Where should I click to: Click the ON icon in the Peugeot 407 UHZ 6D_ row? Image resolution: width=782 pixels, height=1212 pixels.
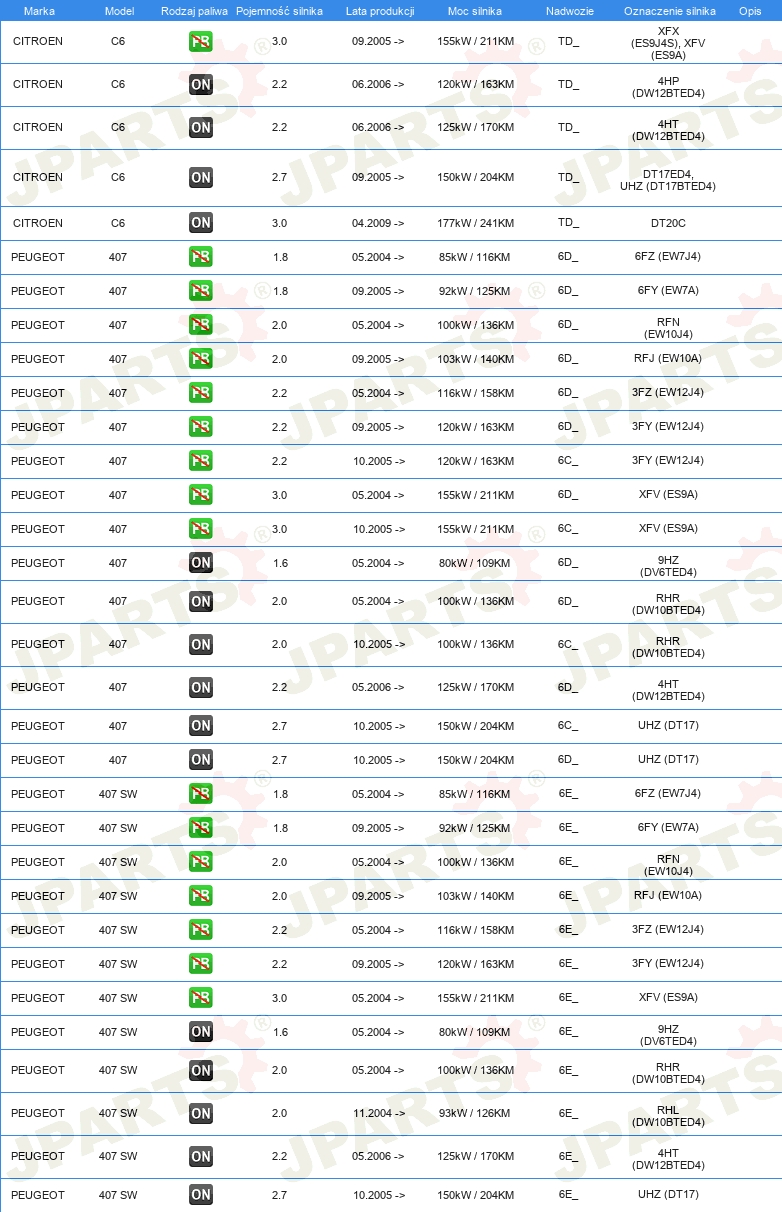200,760
